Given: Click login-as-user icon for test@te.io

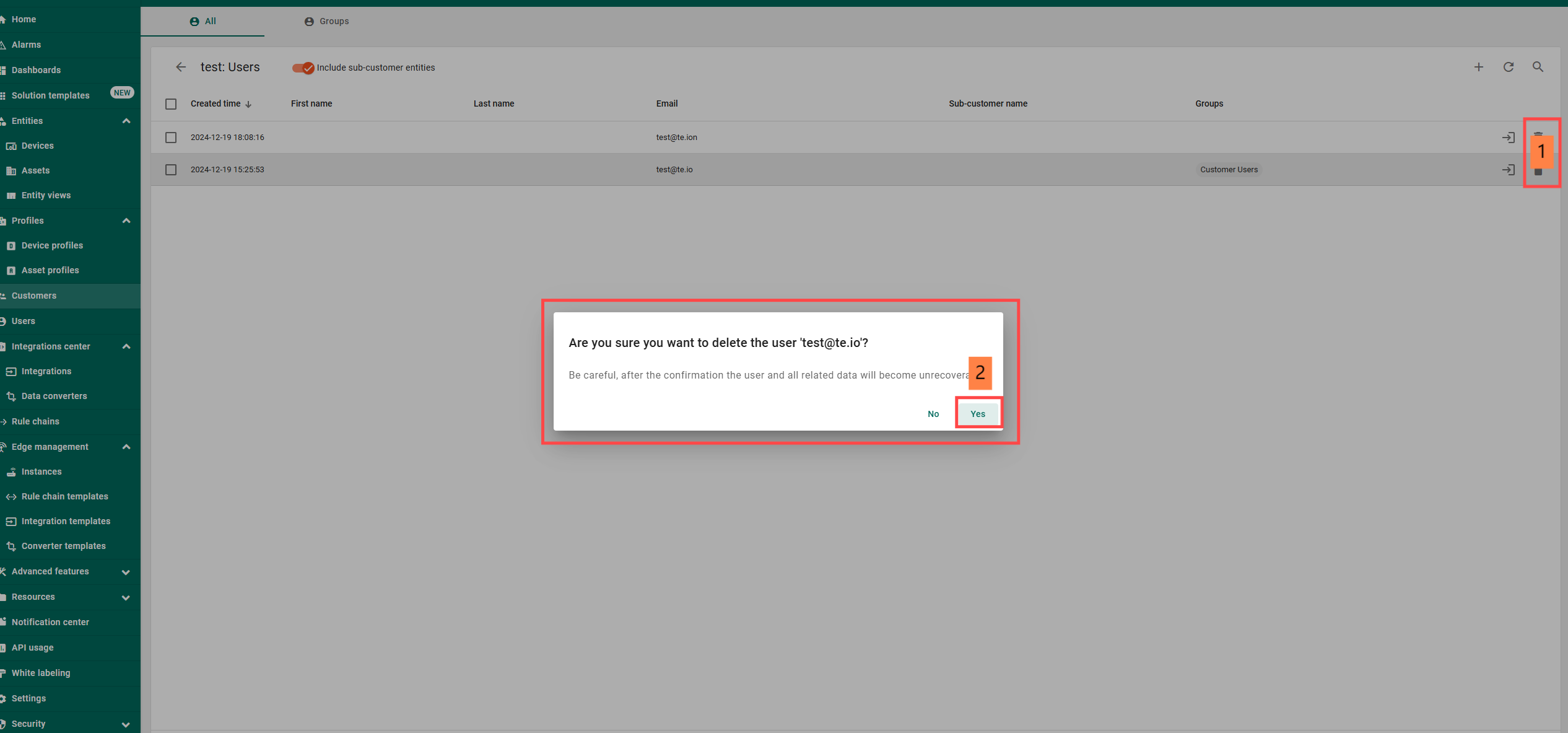Looking at the screenshot, I should [x=1508, y=170].
